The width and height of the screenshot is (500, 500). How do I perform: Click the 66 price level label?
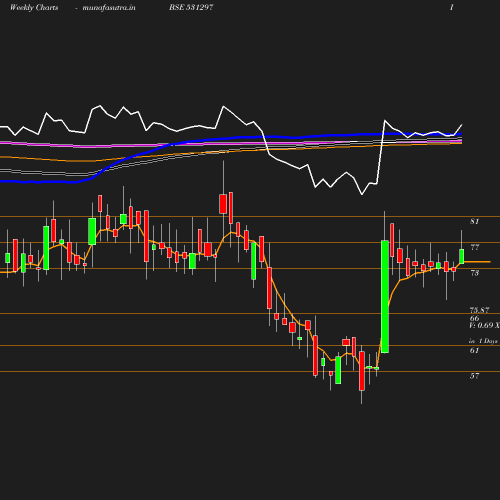click(x=474, y=318)
